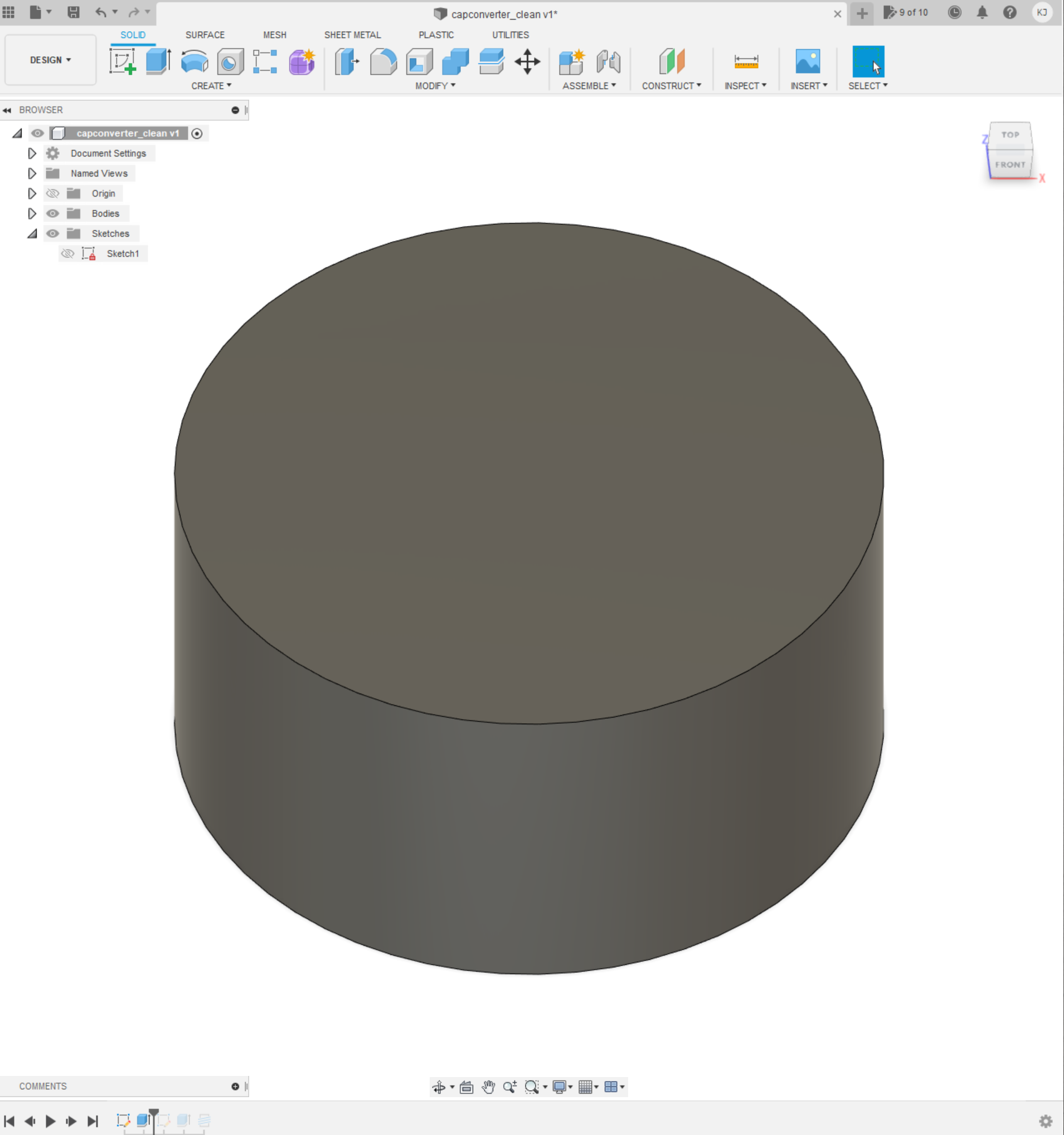Select the Pan tool in navigation bar
The width and height of the screenshot is (1064, 1135).
tap(489, 1087)
